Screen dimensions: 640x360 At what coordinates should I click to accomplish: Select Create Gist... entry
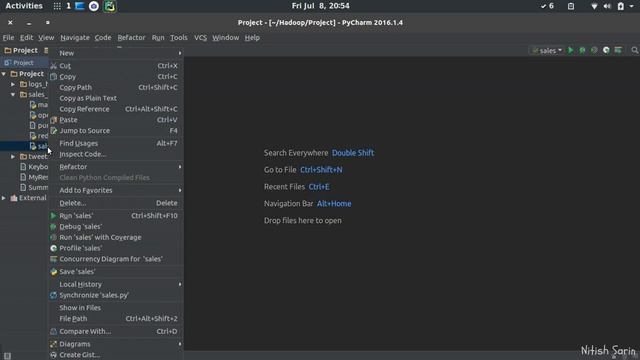116,355
